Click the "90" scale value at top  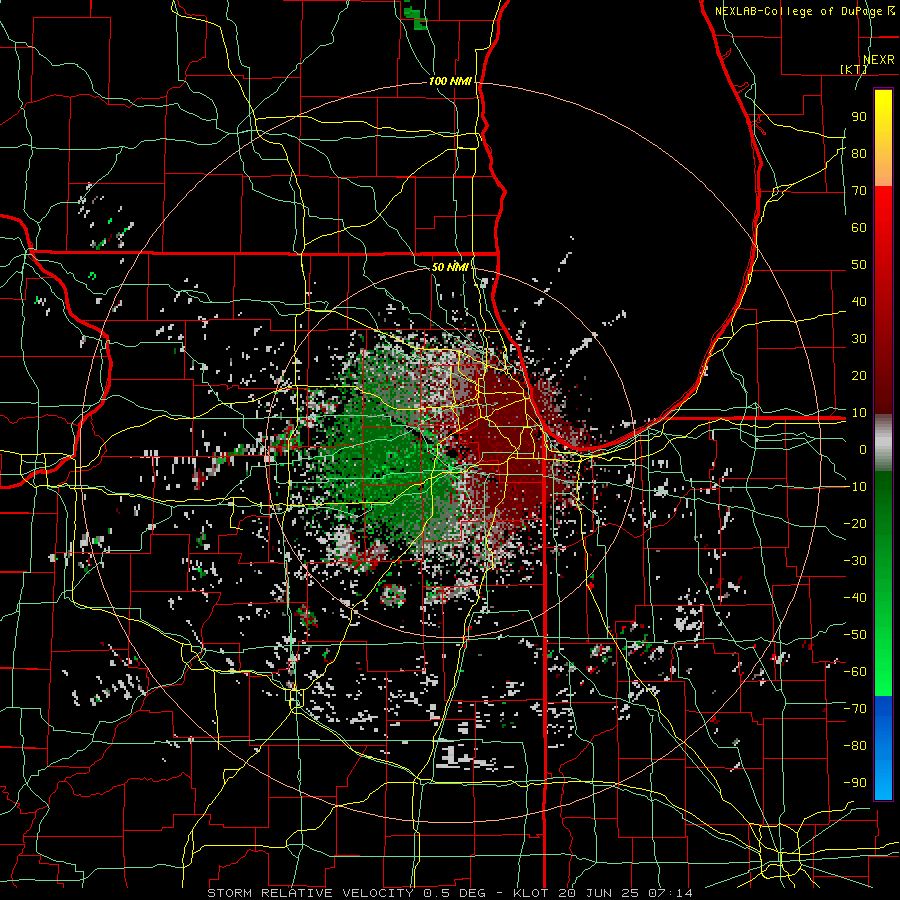click(859, 117)
